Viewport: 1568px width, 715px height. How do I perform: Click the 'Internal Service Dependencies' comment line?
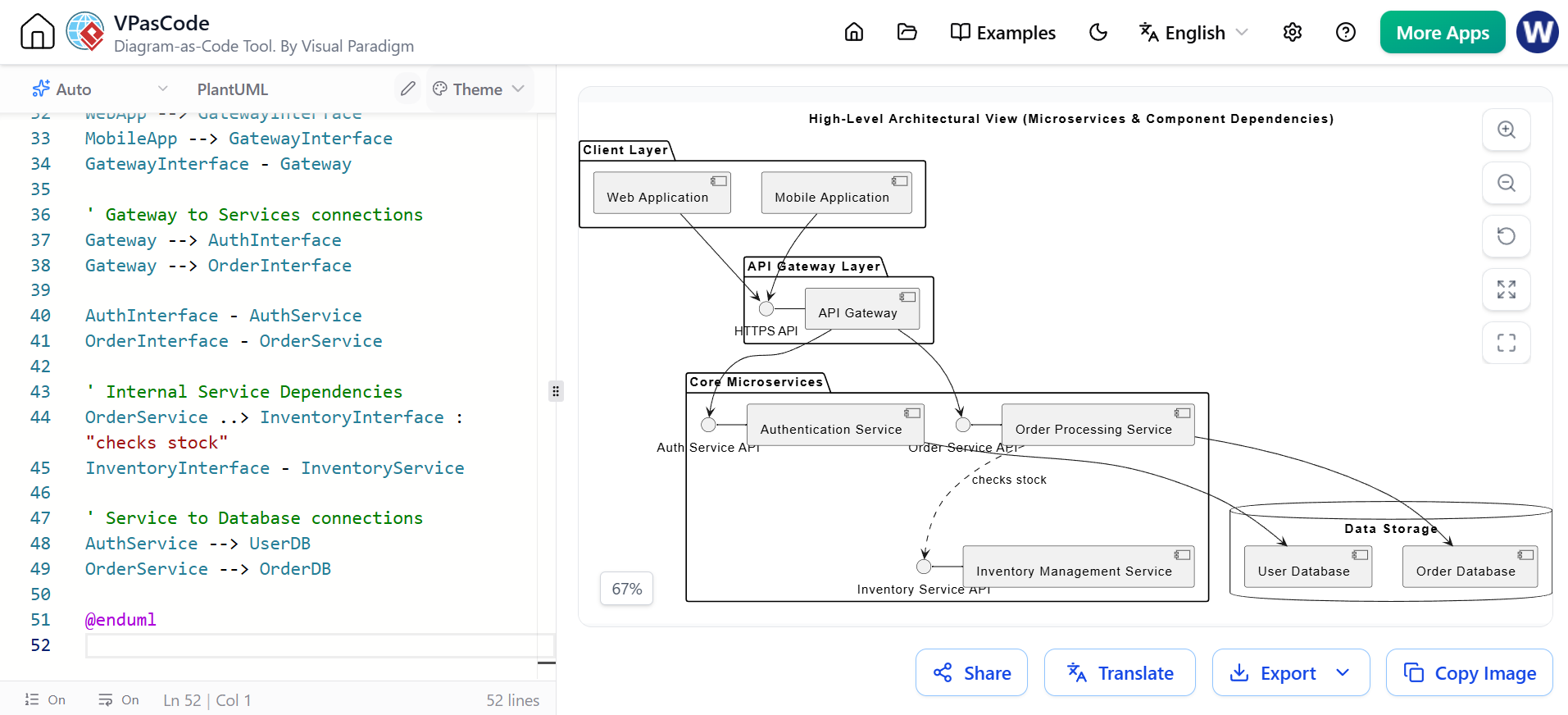[x=244, y=392]
